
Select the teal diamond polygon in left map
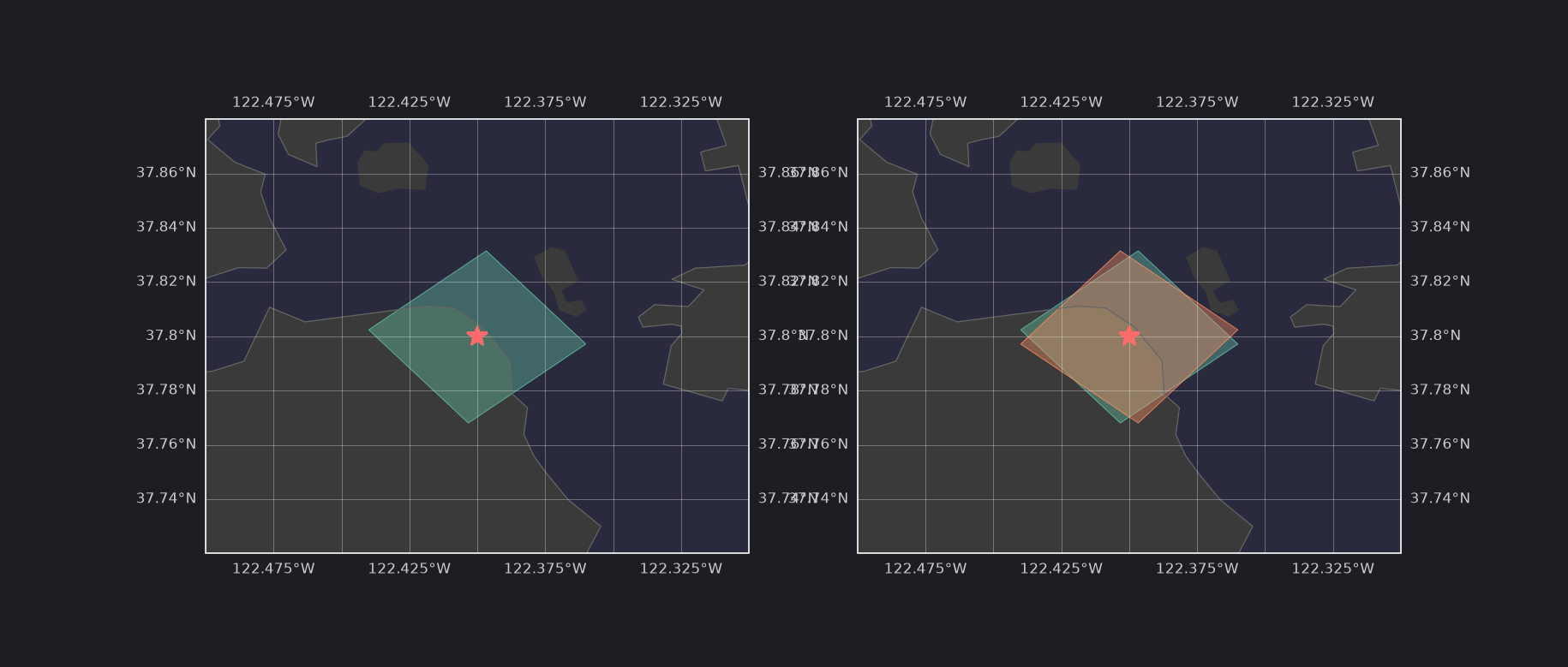click(x=477, y=336)
